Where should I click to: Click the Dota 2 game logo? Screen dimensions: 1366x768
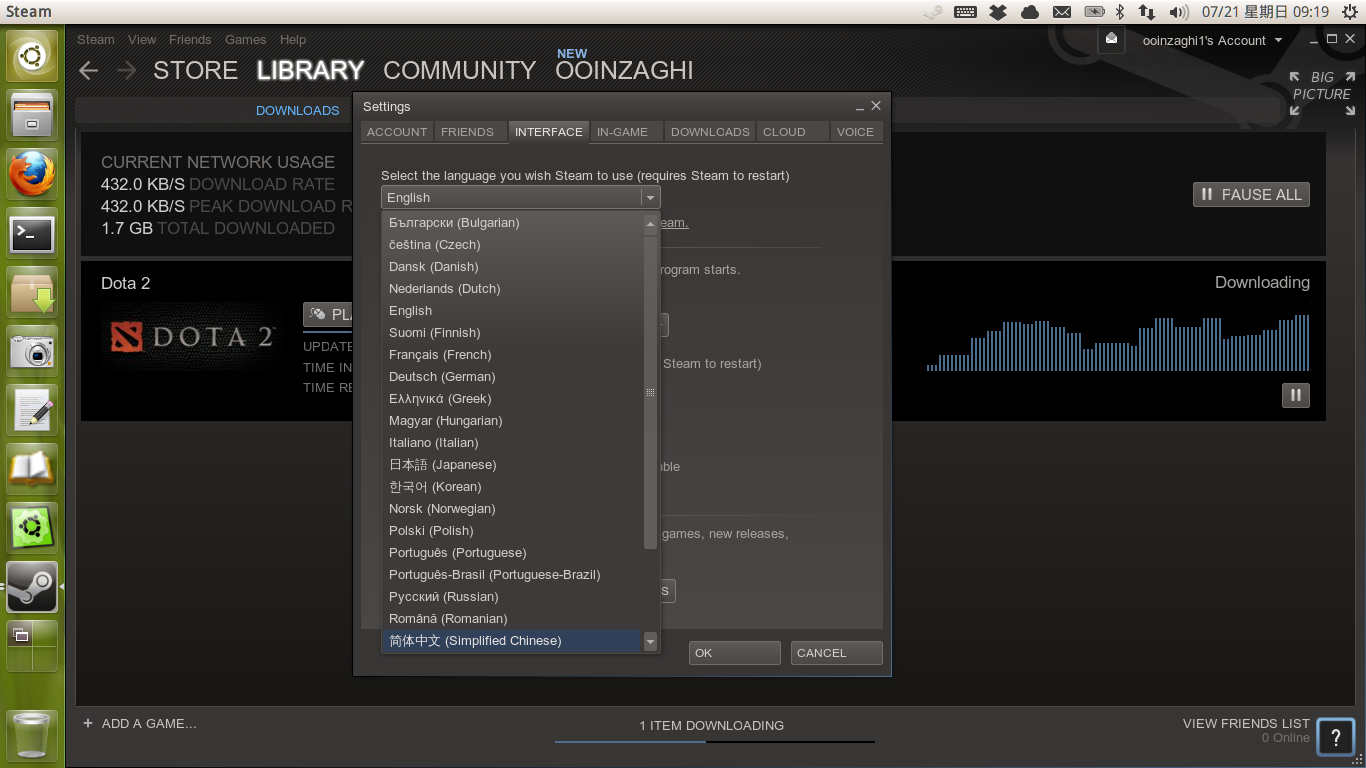[192, 338]
